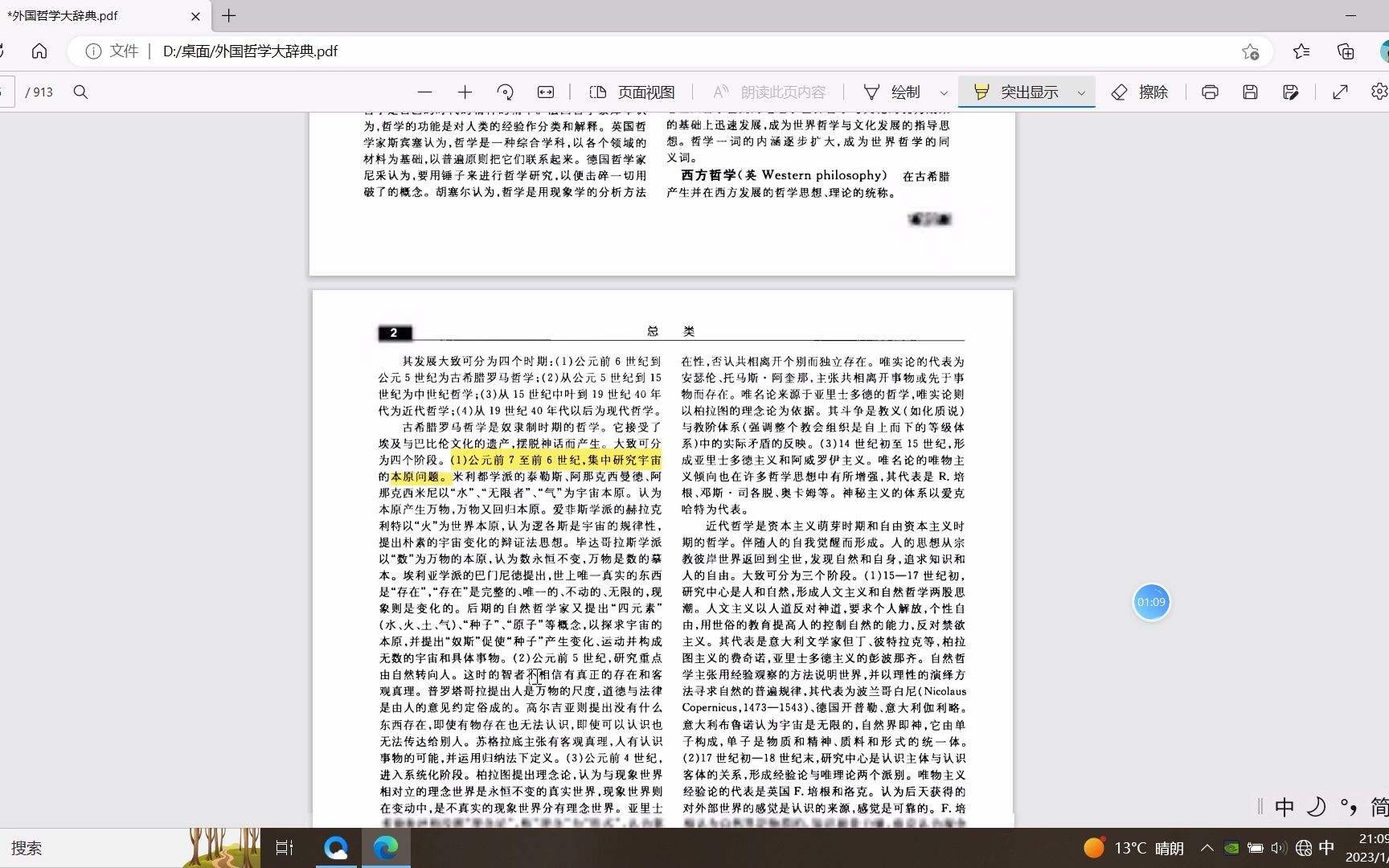
Task: Open the favorites list
Action: pyautogui.click(x=1301, y=51)
